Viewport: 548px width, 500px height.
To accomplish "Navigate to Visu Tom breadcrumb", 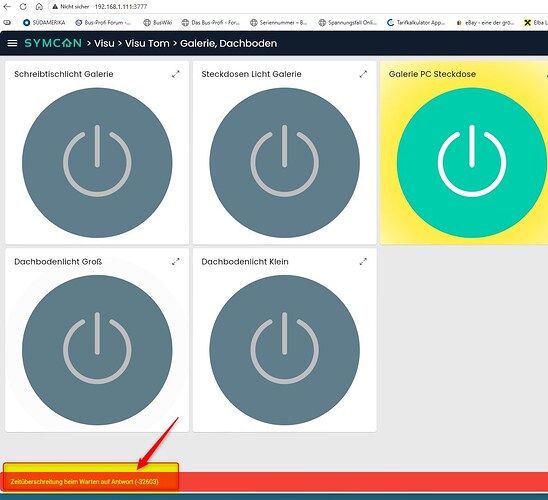I will click(x=147, y=43).
